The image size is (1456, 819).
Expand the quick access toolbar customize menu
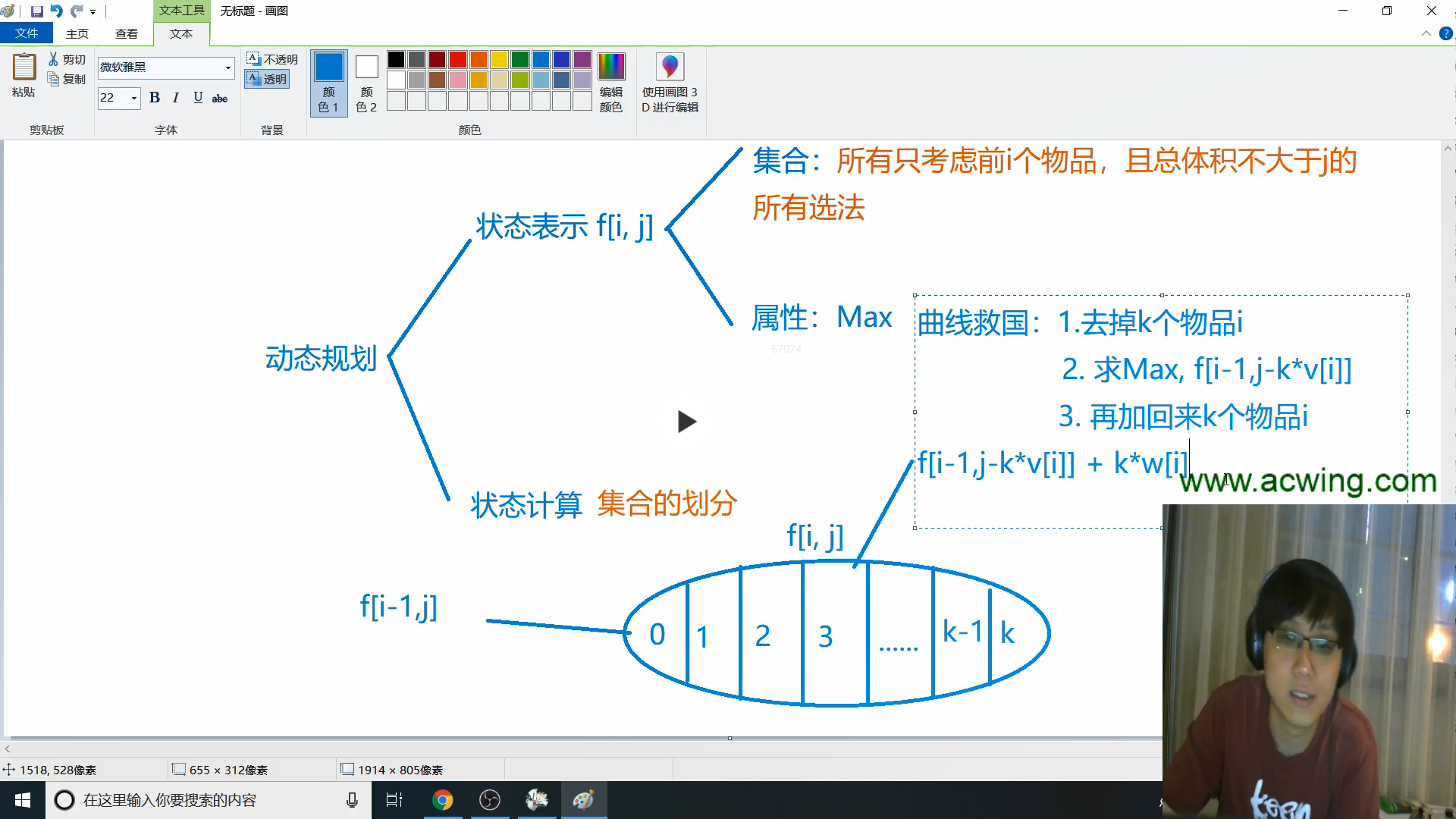93,11
